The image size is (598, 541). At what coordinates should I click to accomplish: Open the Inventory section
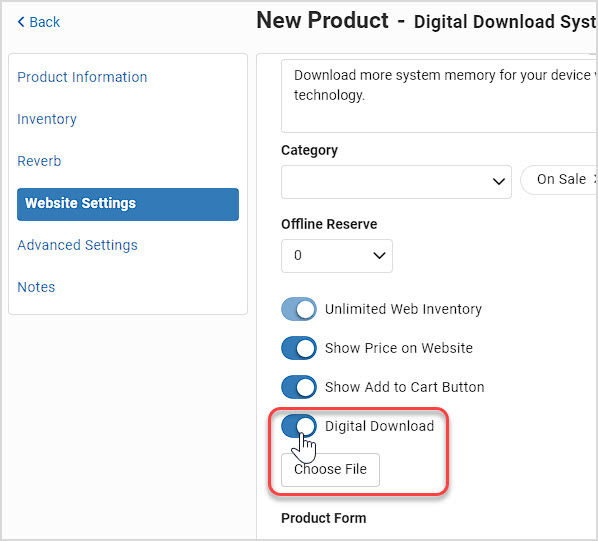point(47,119)
